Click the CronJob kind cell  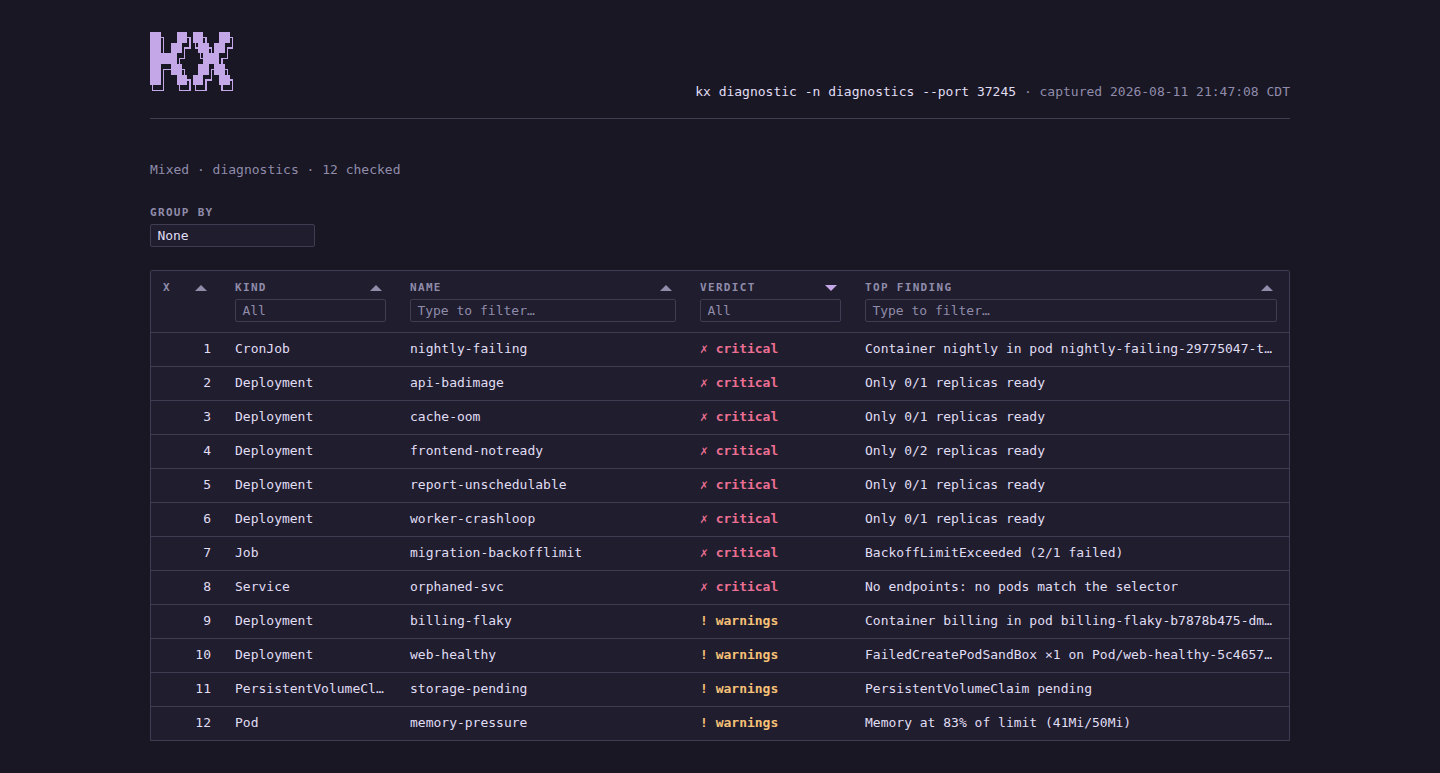tap(262, 349)
